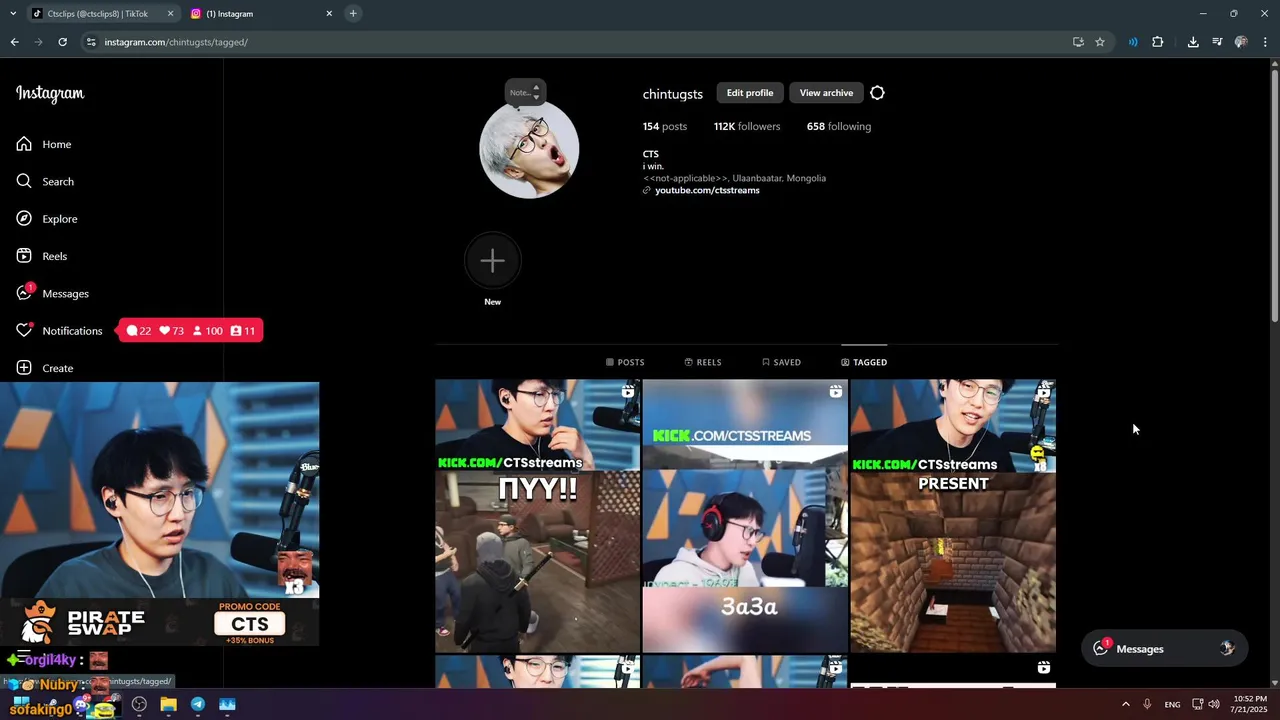Open OBS Studio from the taskbar
The height and width of the screenshot is (720, 1280).
139,704
